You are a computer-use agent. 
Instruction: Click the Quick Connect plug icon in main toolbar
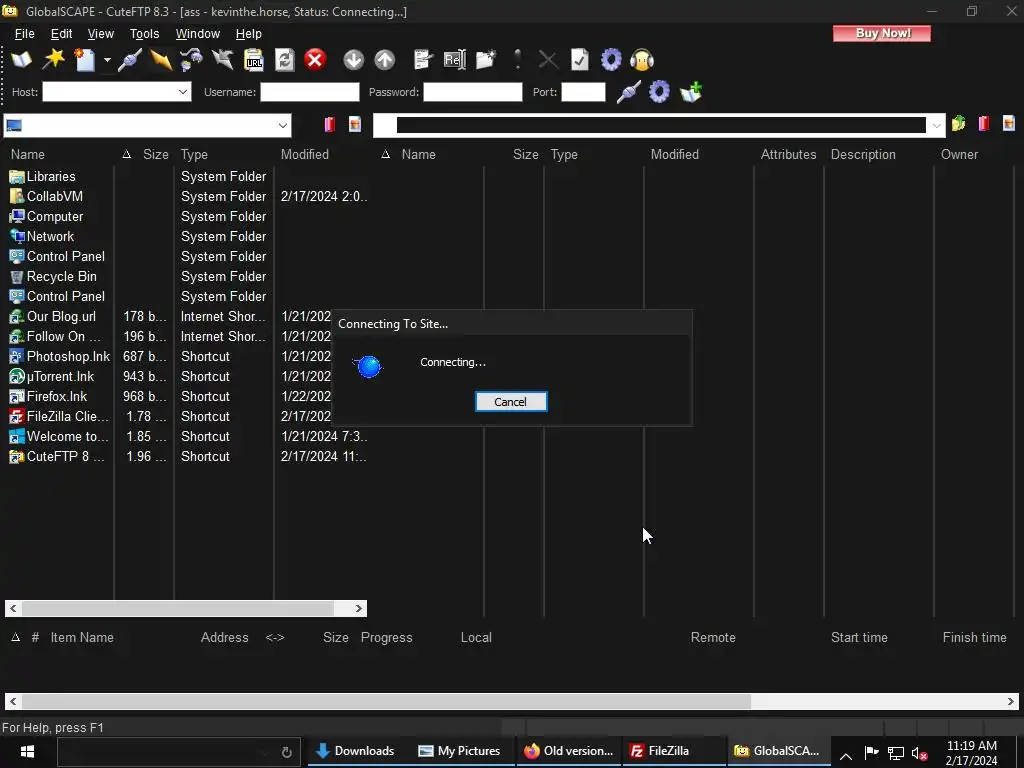[x=129, y=60]
